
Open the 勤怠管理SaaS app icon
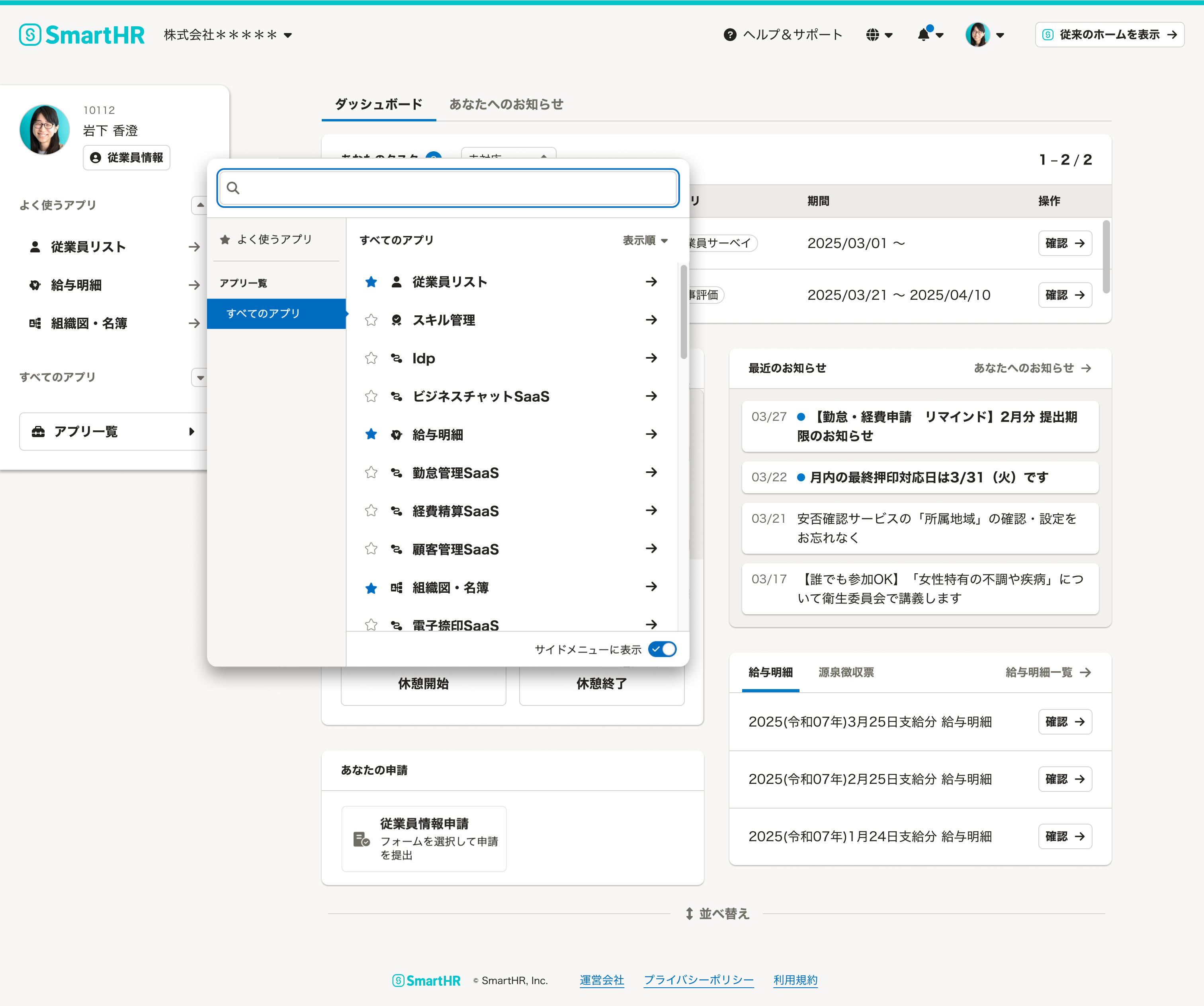click(x=396, y=472)
